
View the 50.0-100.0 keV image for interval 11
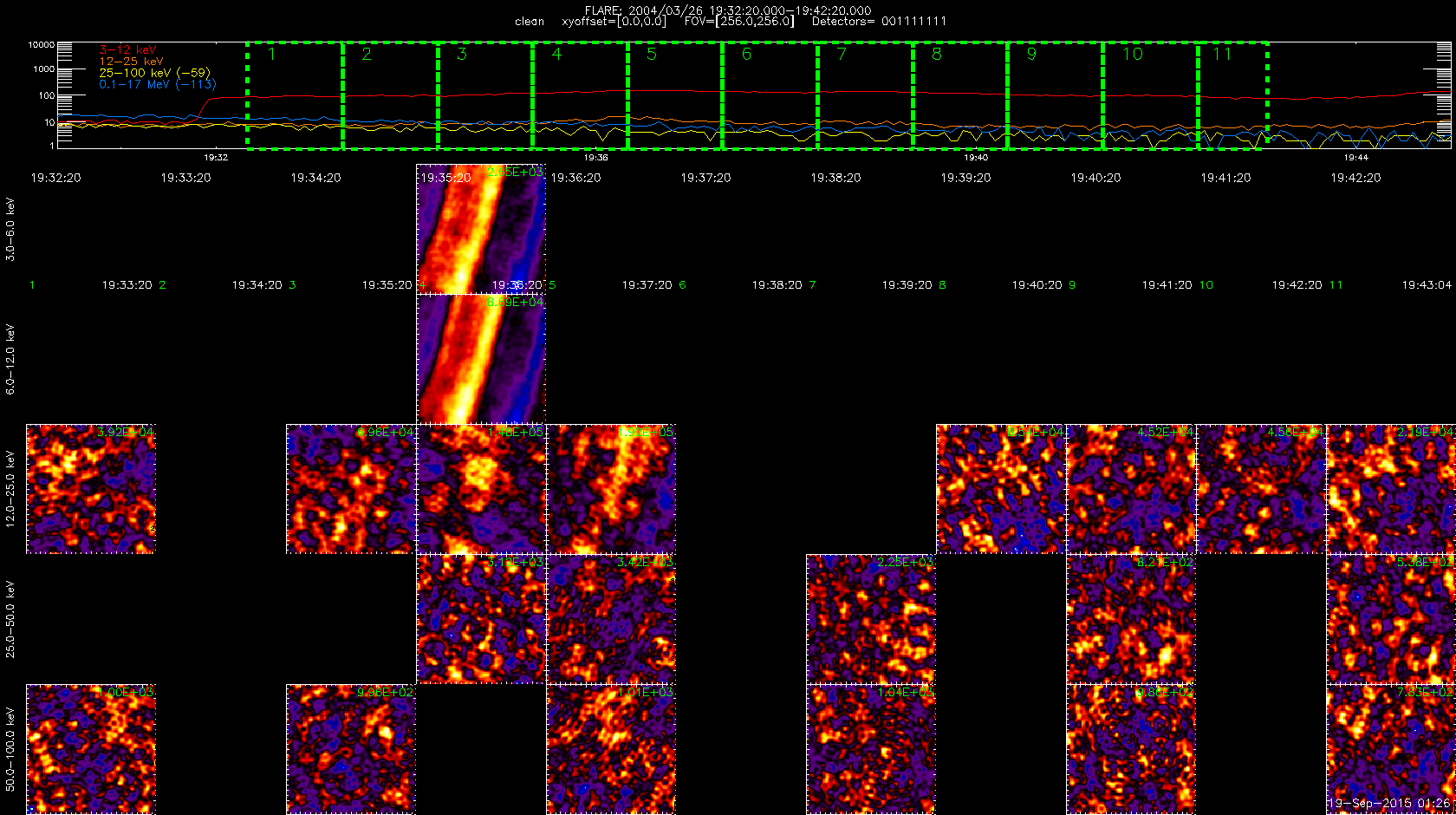pyautogui.click(x=1391, y=749)
